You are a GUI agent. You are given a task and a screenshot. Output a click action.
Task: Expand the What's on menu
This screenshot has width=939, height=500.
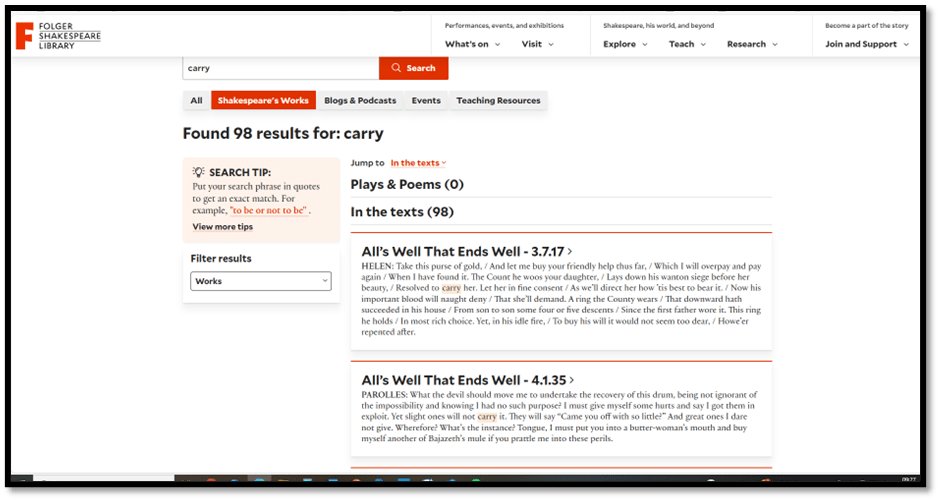472,44
